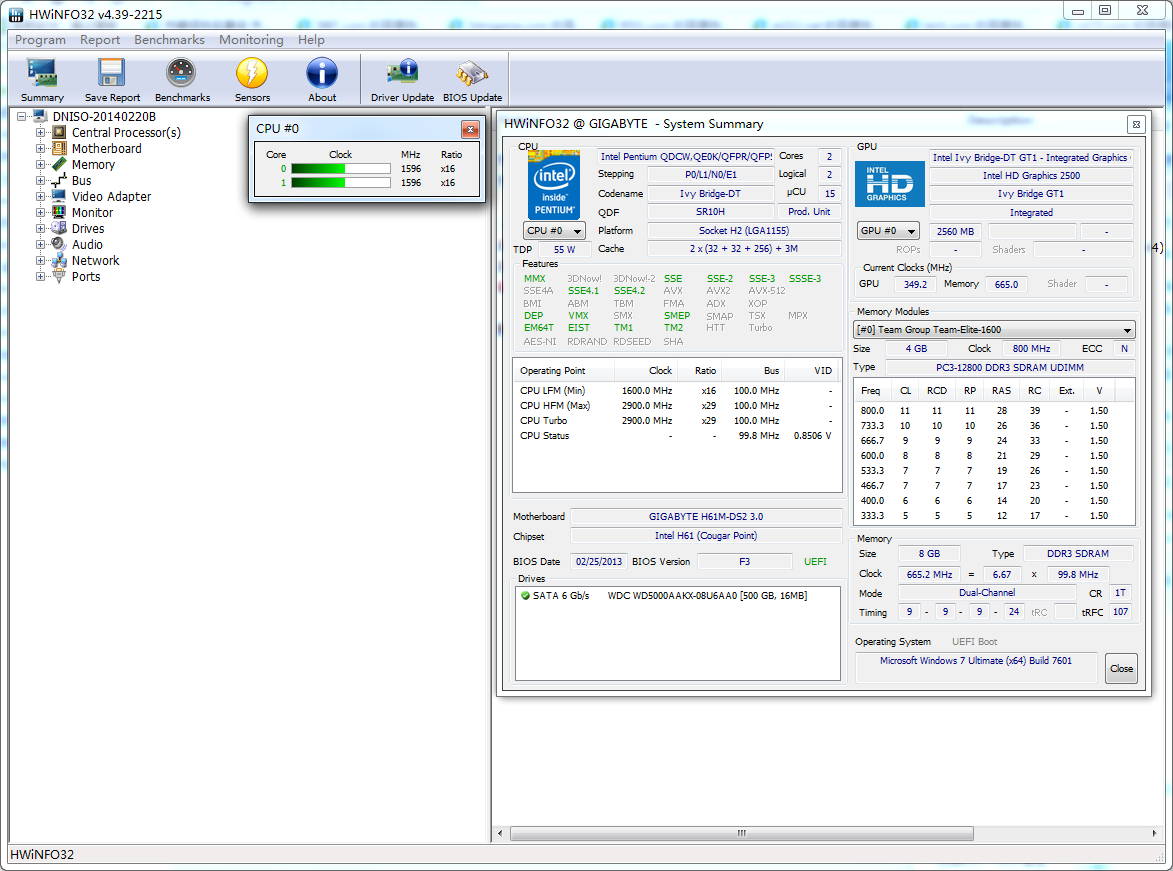The image size is (1173, 871).
Task: Open the GPU #0 selector dropdown
Action: [888, 230]
